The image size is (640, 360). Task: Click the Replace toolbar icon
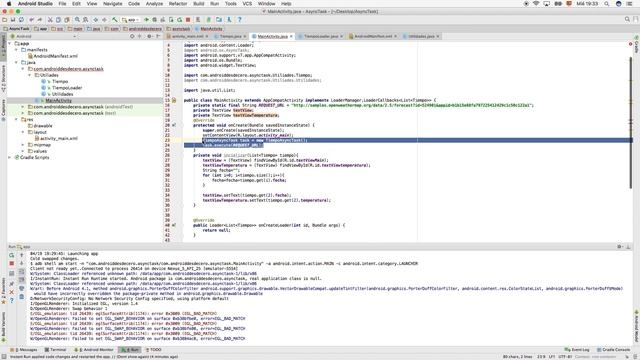point(85,19)
